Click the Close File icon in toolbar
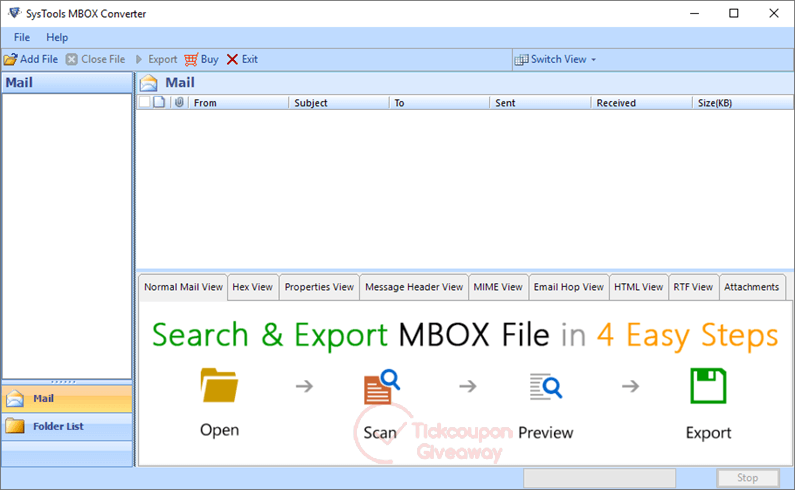This screenshot has height=490, width=795. coord(71,59)
